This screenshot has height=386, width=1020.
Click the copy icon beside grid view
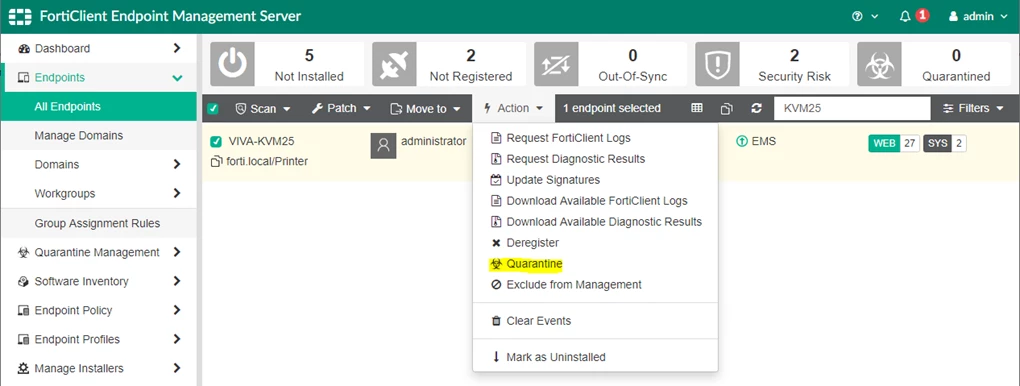[x=727, y=108]
